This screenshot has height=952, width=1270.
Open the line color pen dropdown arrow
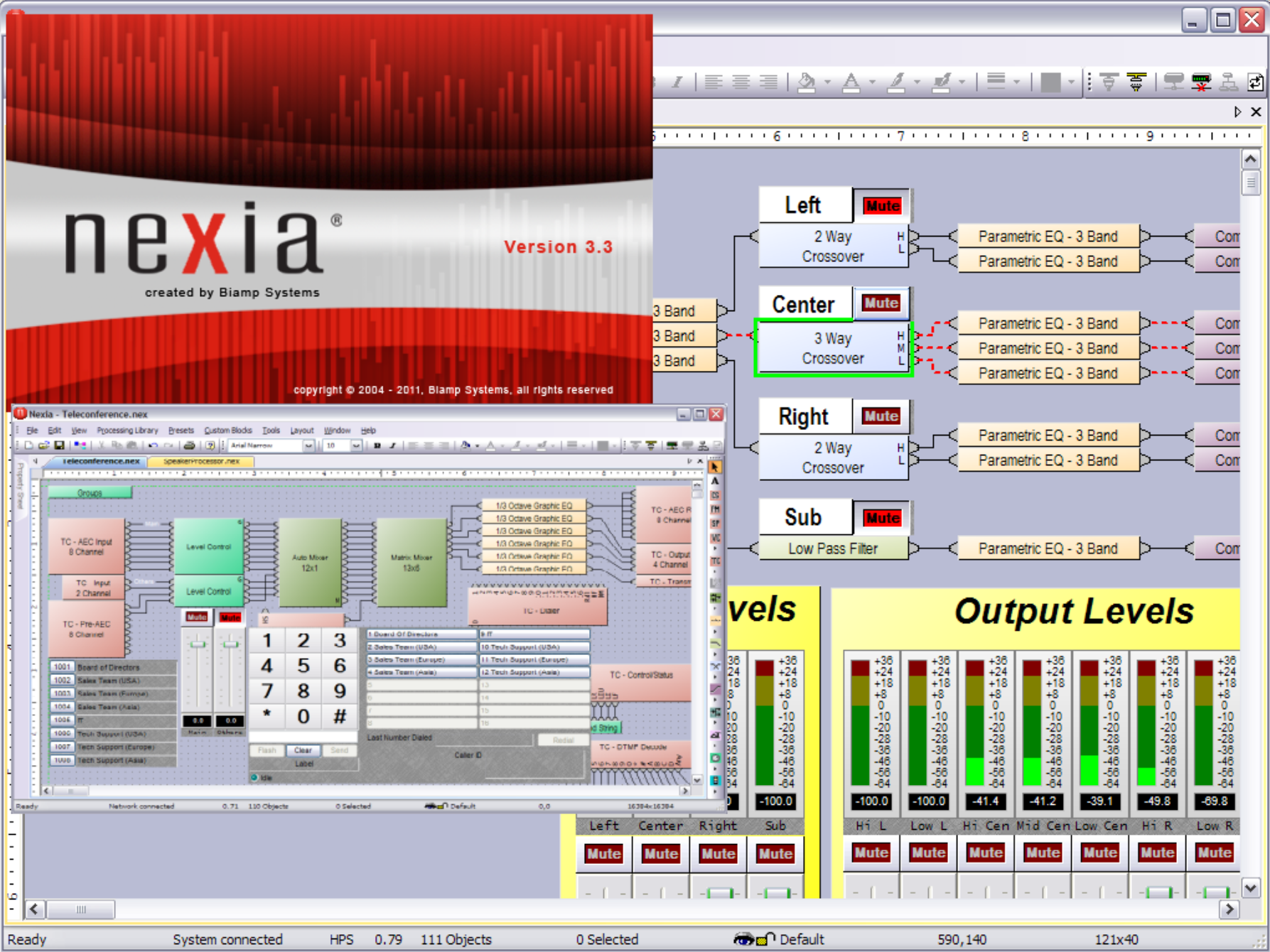[962, 82]
